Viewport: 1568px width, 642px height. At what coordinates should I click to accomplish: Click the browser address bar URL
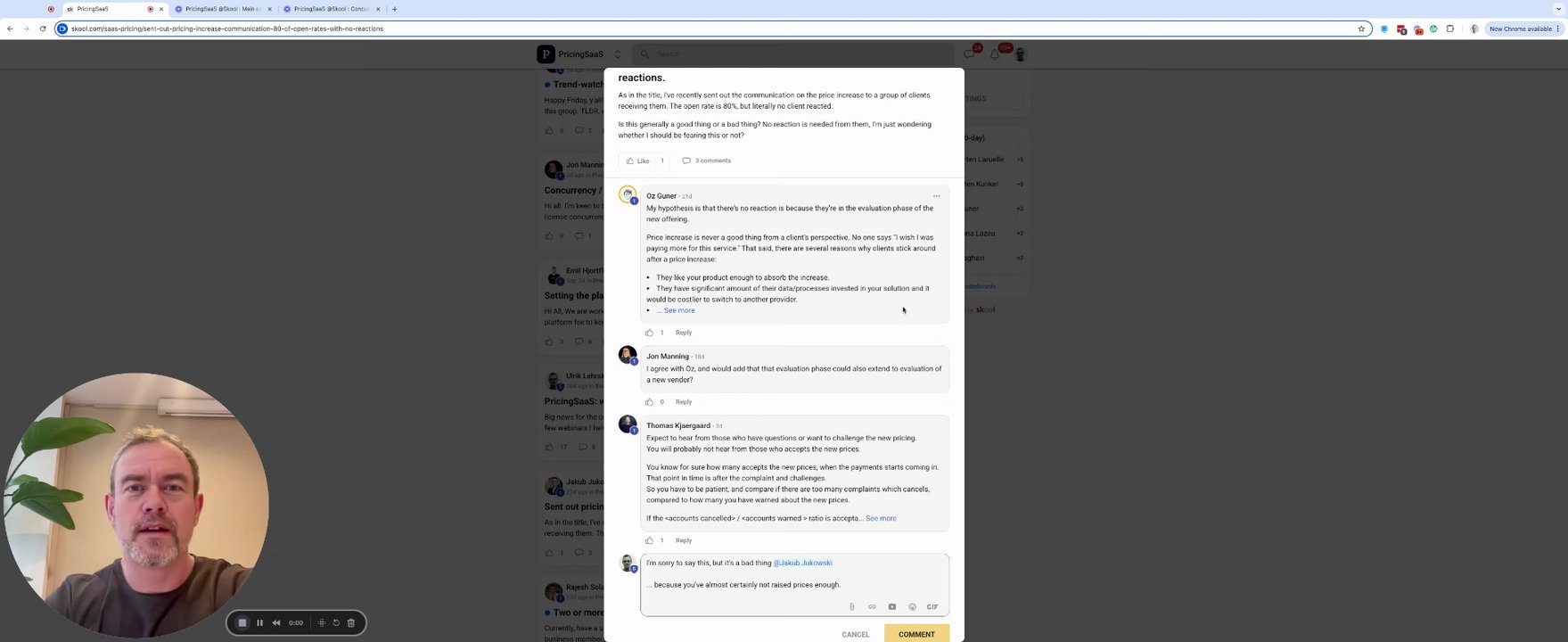[x=227, y=29]
